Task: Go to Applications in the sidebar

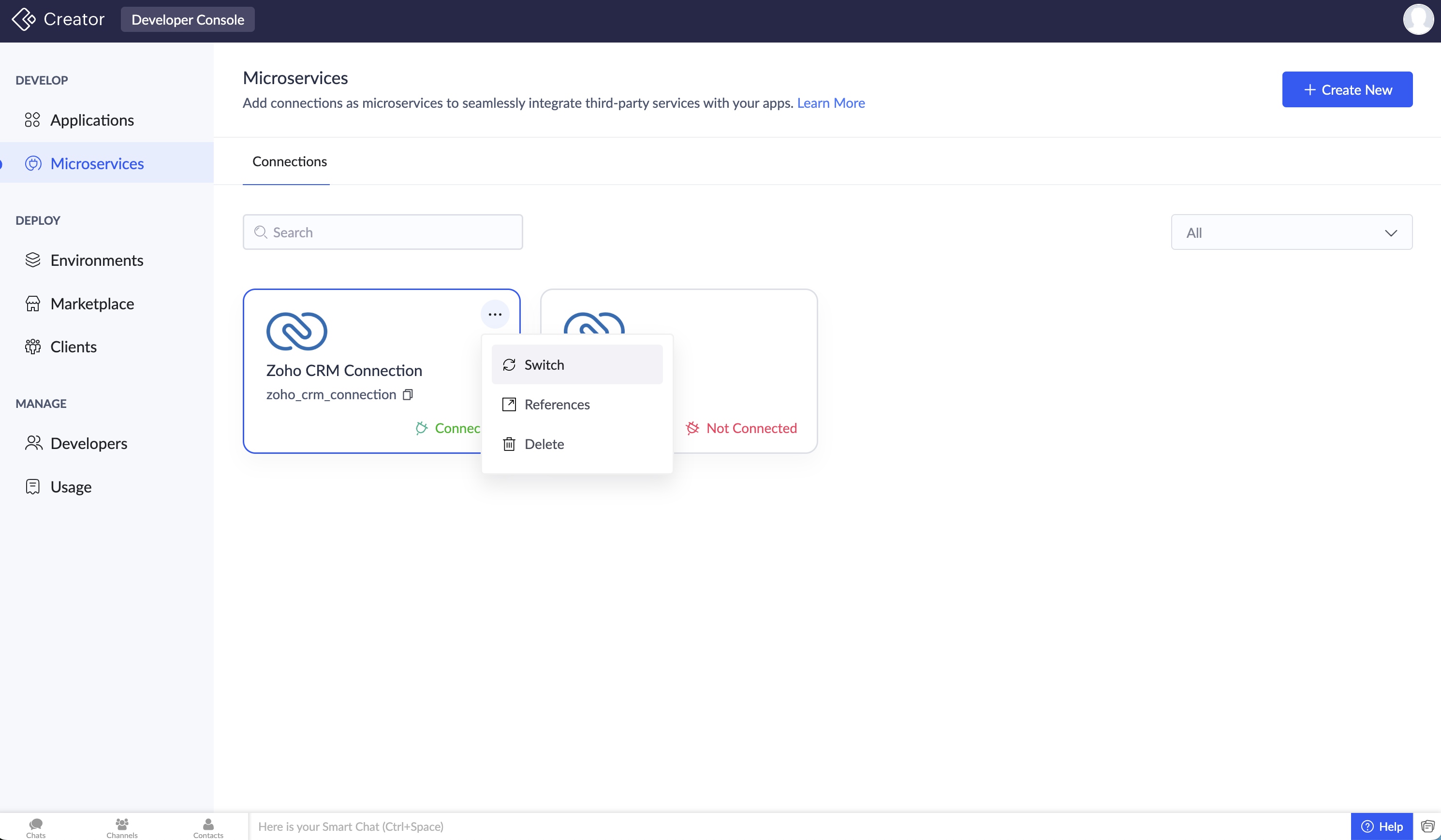Action: pyautogui.click(x=92, y=120)
